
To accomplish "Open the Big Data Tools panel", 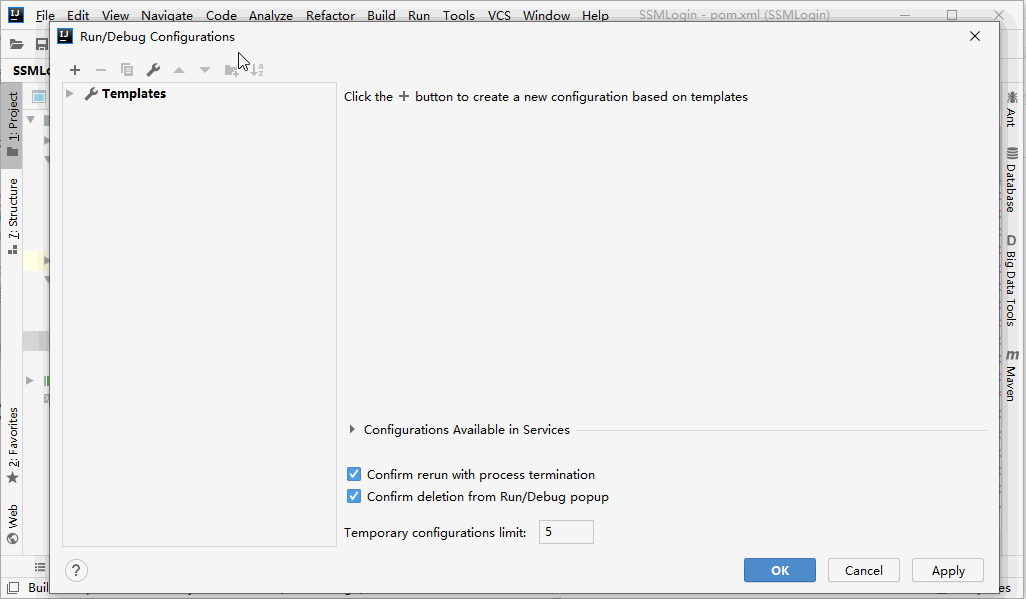I will pos(1012,280).
